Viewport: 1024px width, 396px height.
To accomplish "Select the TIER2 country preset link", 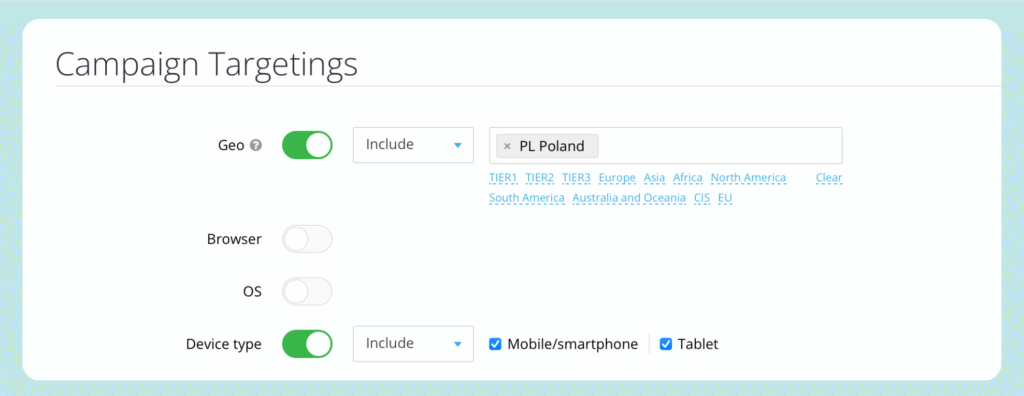I will (x=539, y=178).
